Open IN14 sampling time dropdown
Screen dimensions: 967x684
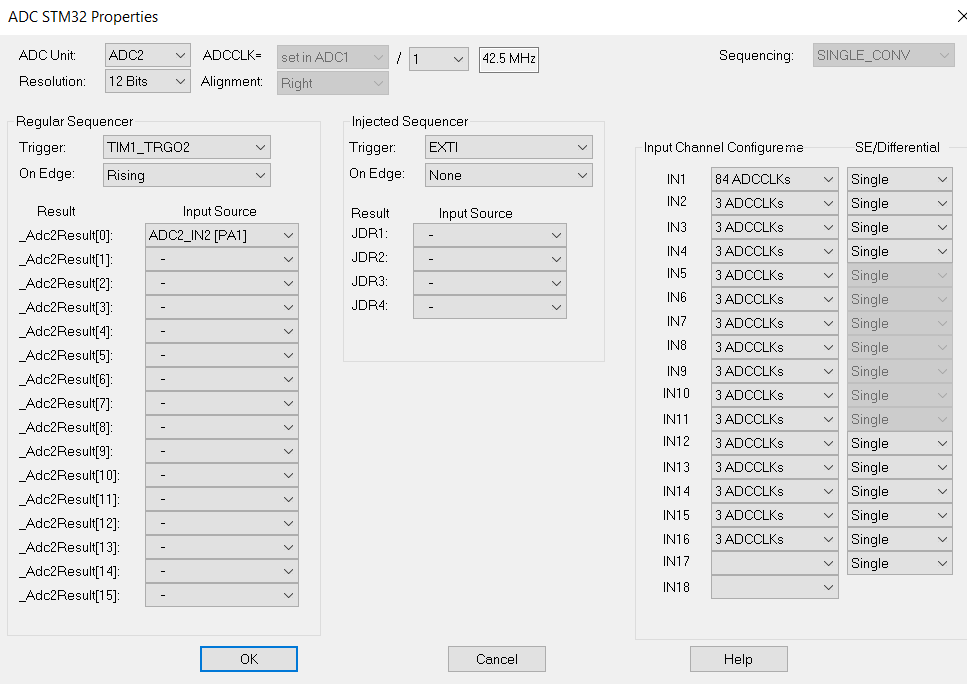click(775, 492)
